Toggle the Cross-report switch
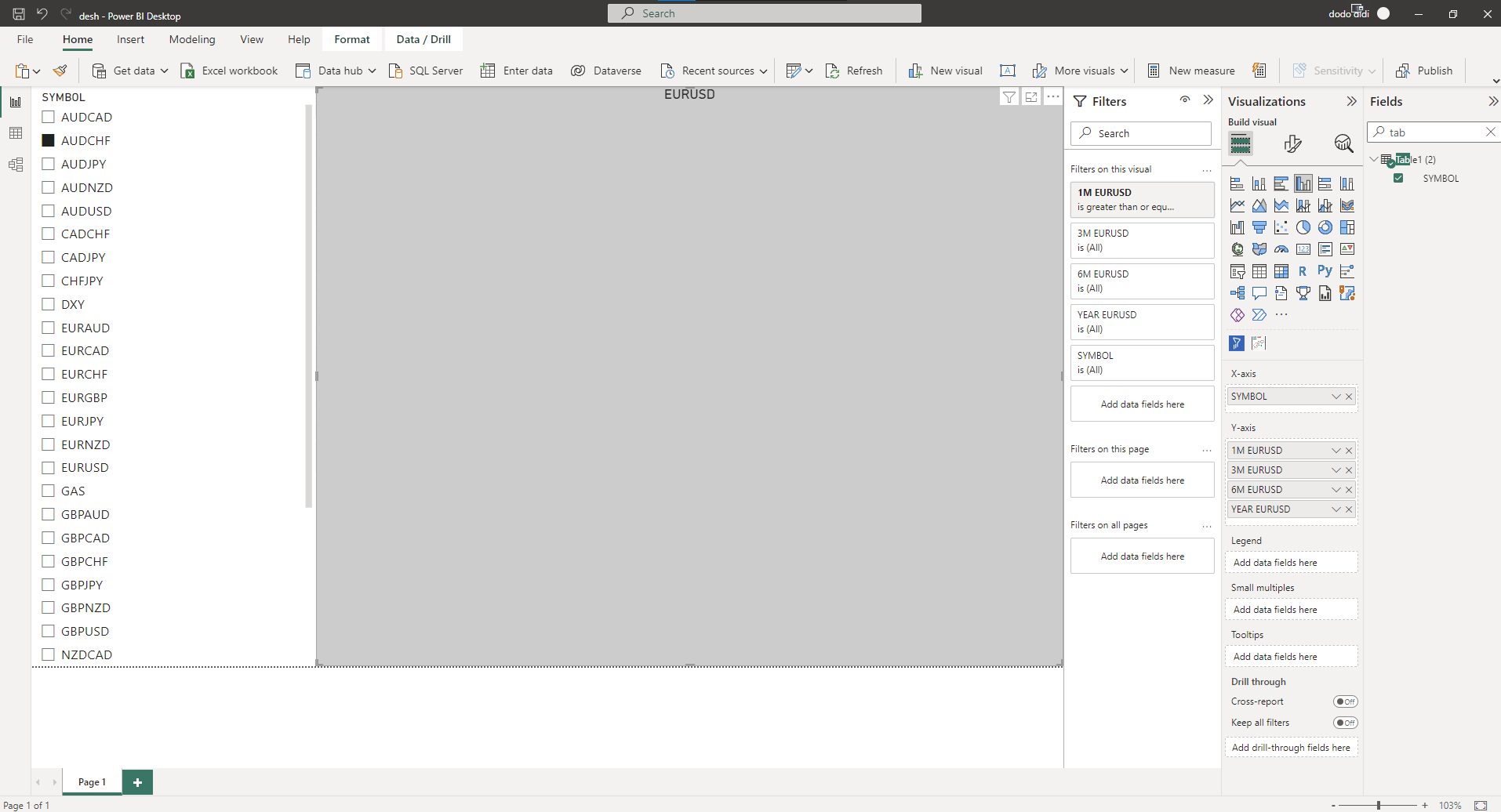Image resolution: width=1501 pixels, height=812 pixels. tap(1346, 701)
